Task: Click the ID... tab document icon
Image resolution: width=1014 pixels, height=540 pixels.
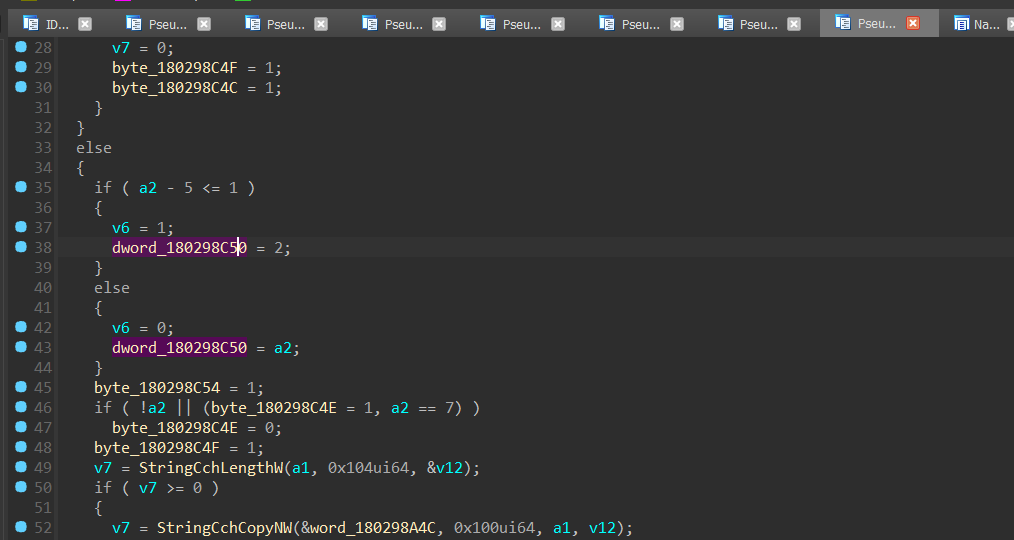Action: [30, 23]
